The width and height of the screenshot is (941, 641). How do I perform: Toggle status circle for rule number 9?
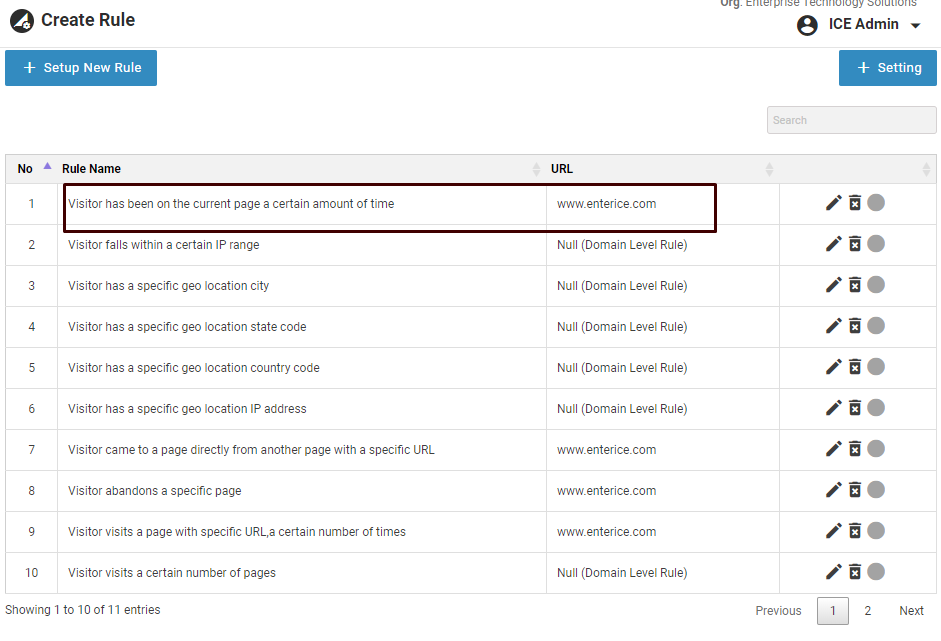click(x=876, y=531)
